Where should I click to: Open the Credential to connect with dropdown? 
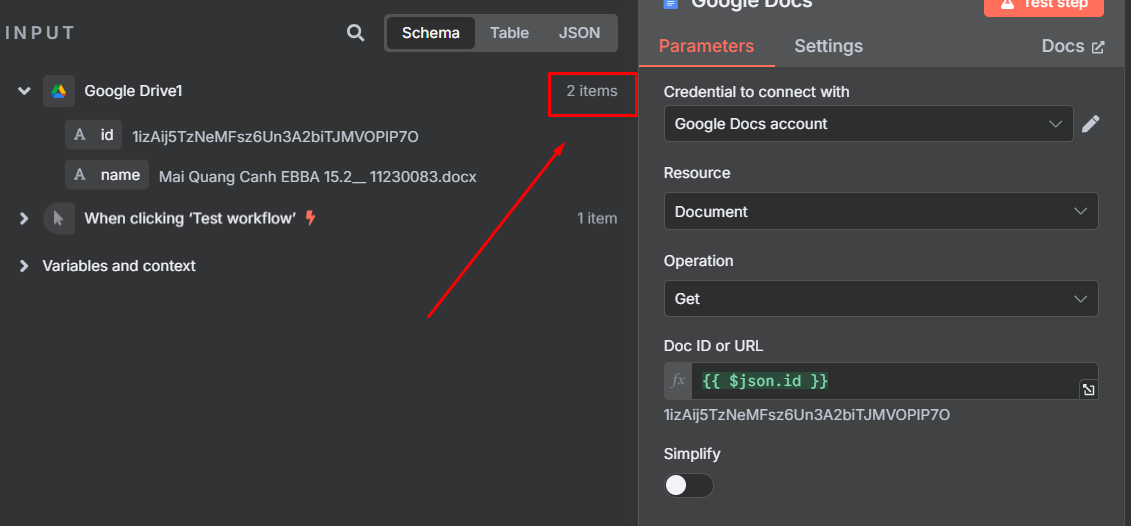point(868,124)
